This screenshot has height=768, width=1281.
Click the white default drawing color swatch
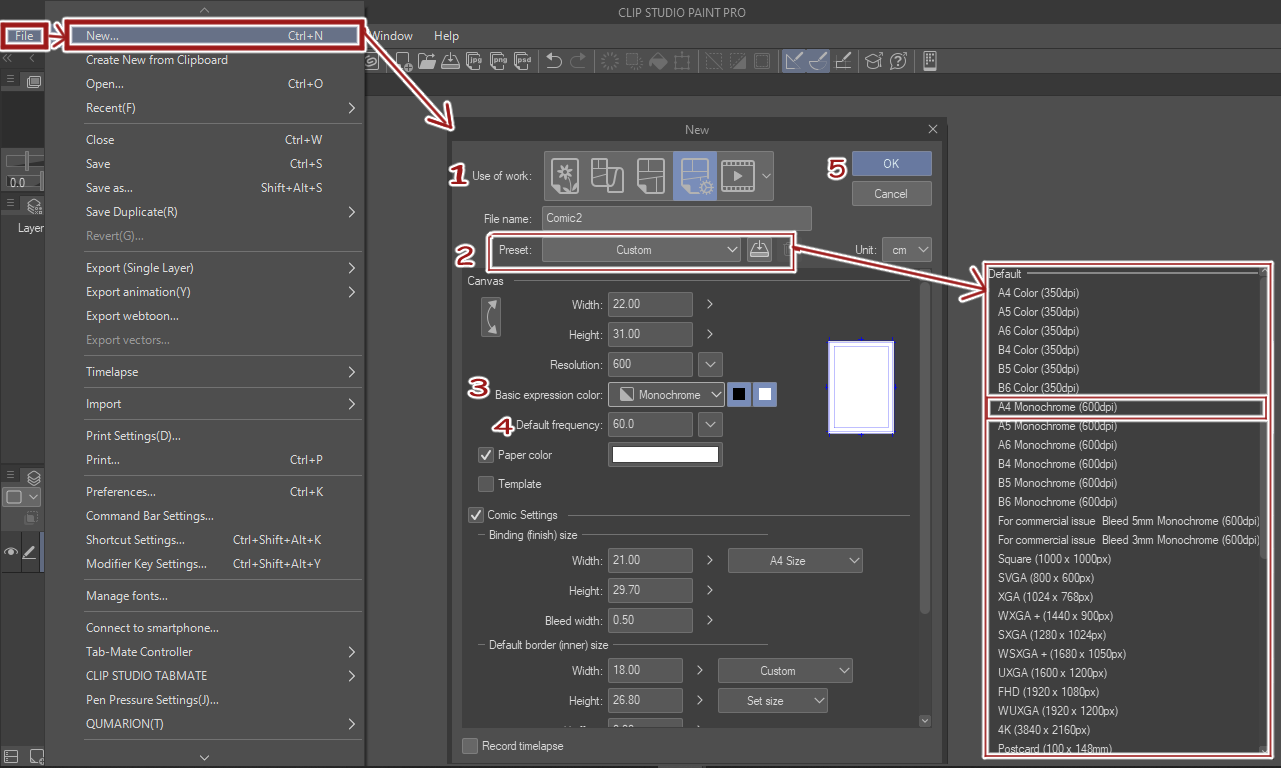click(x=765, y=395)
